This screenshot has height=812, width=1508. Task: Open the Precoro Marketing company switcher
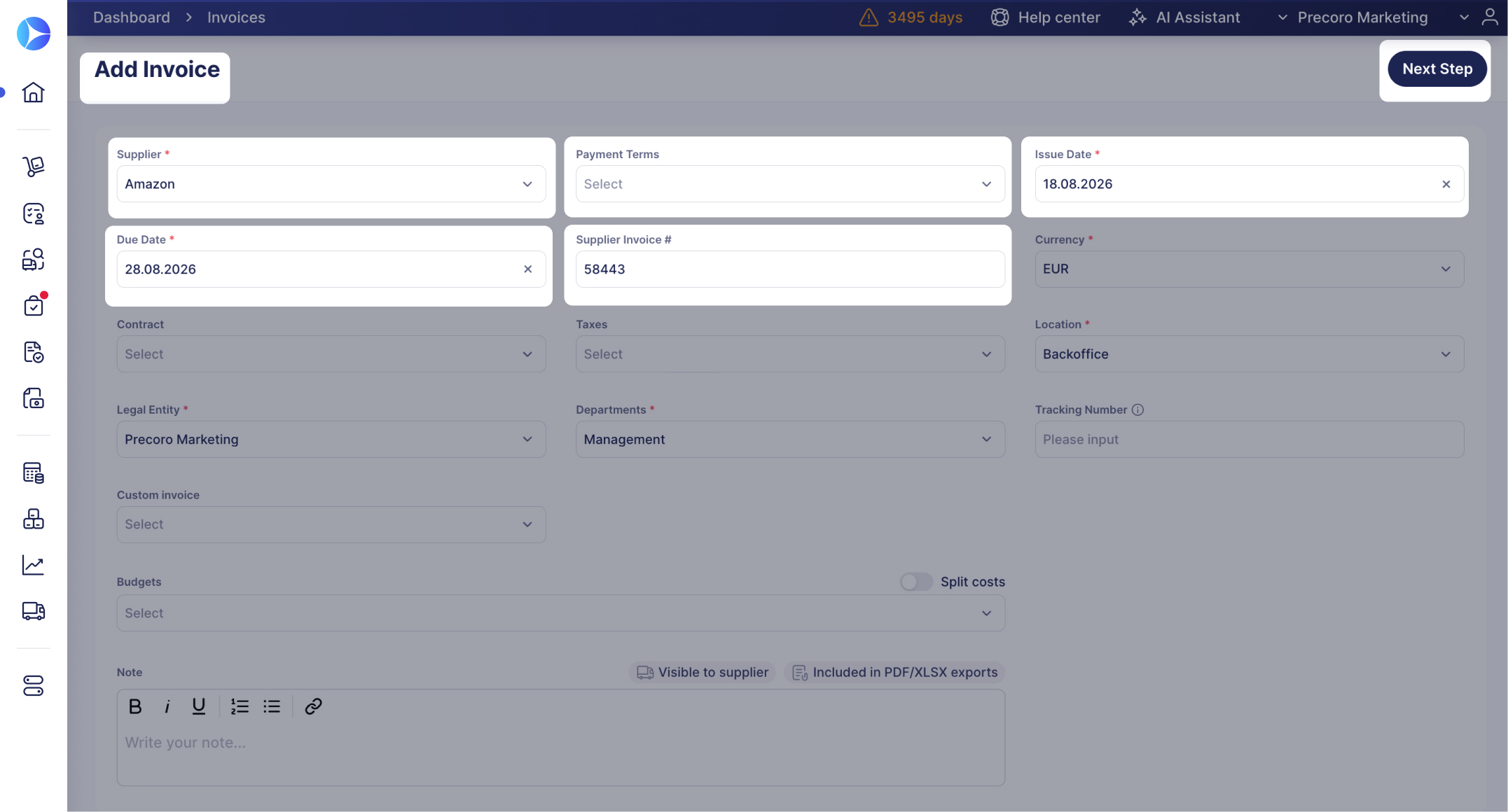click(1353, 17)
